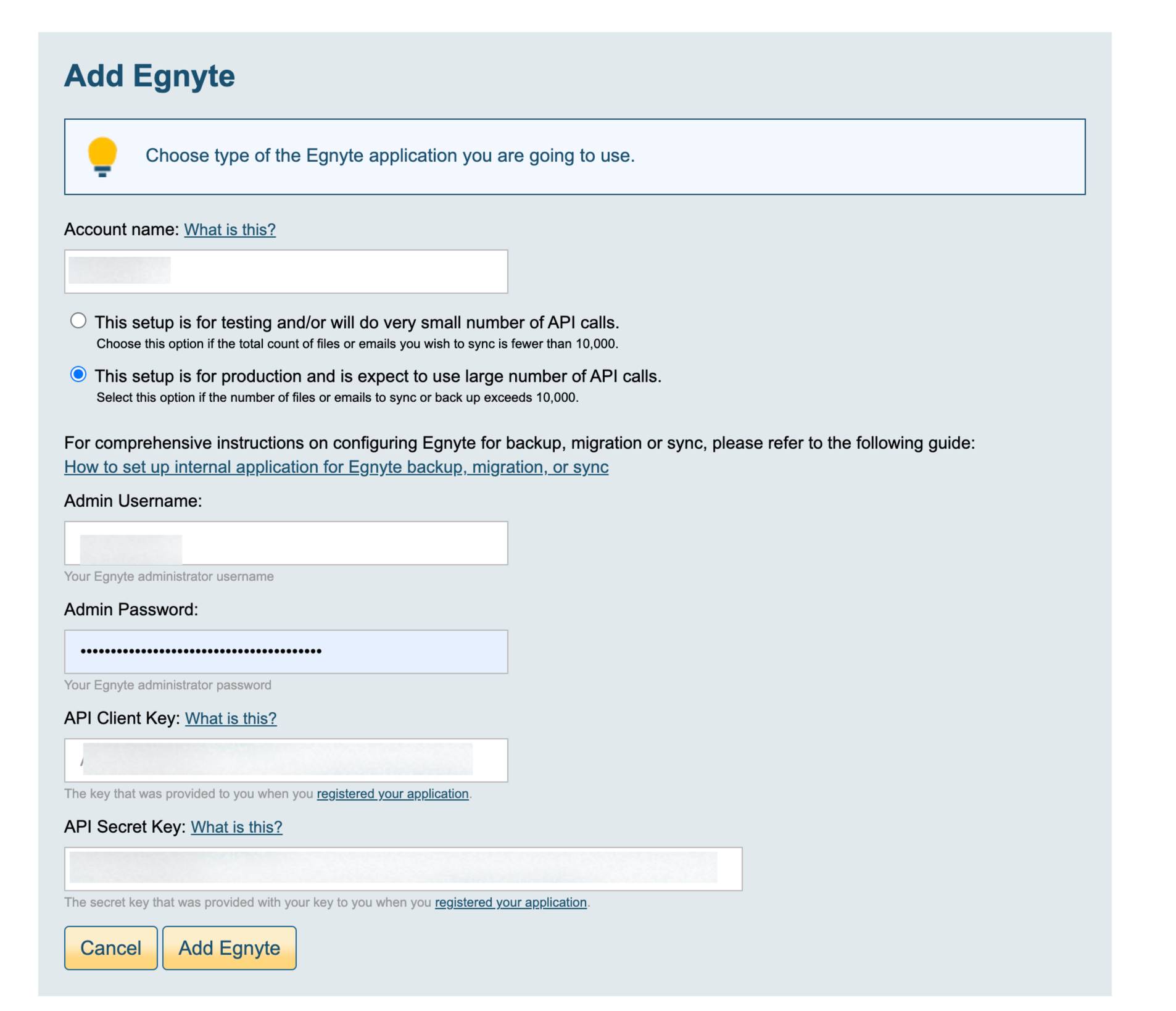Click inside the Admin Password field
This screenshot has width=1176, height=1011.
click(x=286, y=652)
